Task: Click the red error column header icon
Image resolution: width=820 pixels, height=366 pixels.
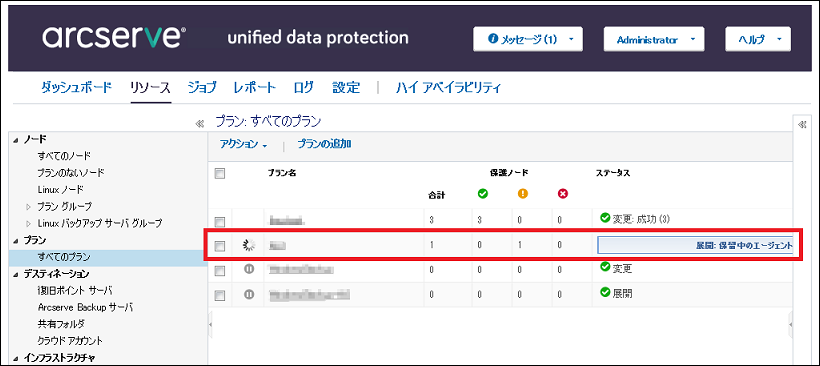Action: coord(563,194)
